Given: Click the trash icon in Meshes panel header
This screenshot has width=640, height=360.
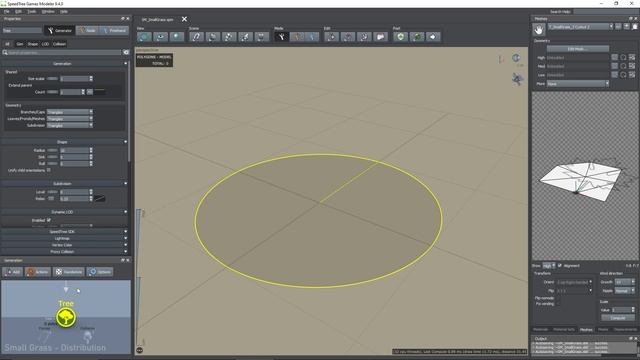Looking at the screenshot, I should click(x=635, y=27).
